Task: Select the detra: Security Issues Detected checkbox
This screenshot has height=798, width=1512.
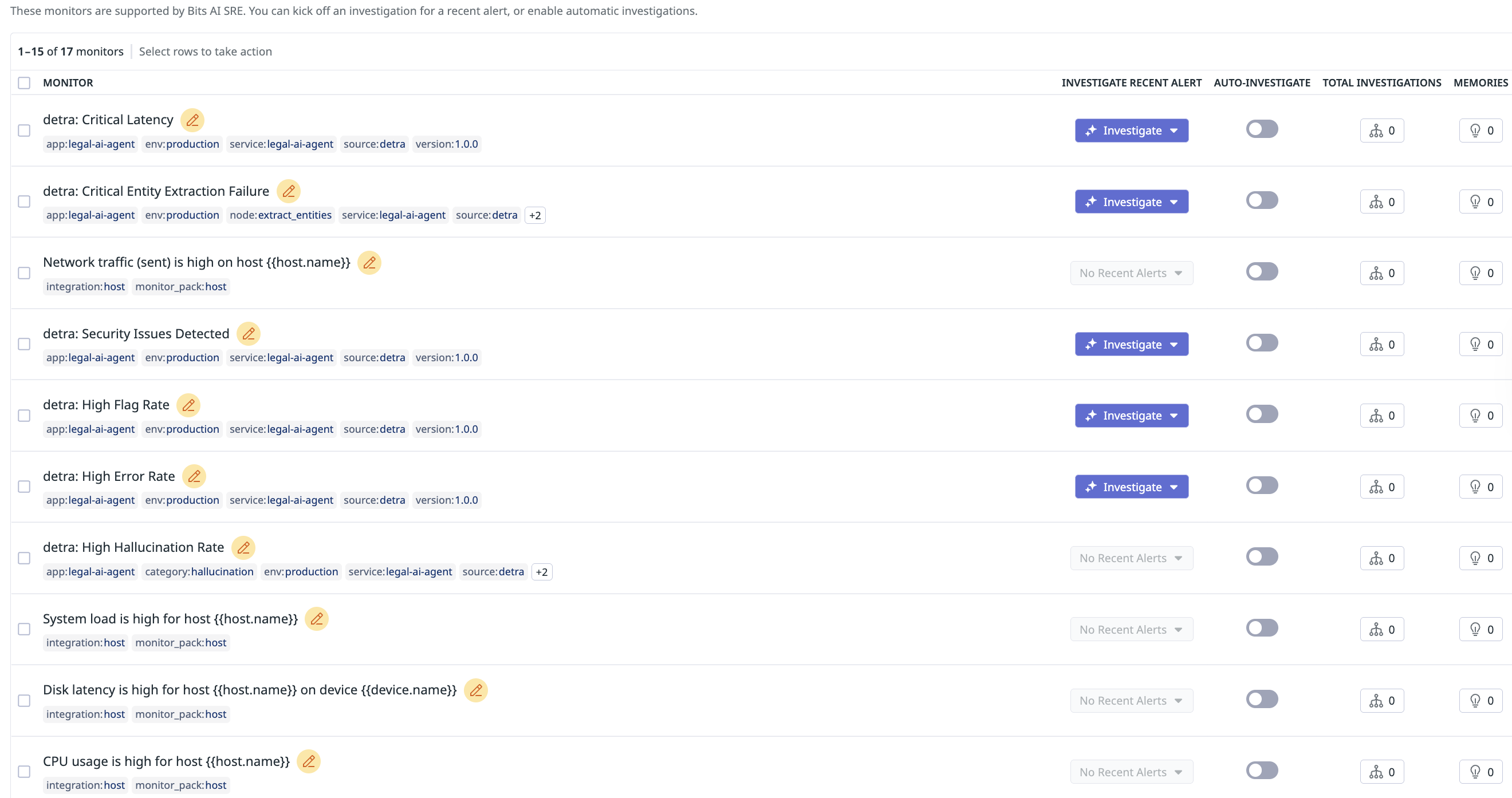Action: (24, 344)
